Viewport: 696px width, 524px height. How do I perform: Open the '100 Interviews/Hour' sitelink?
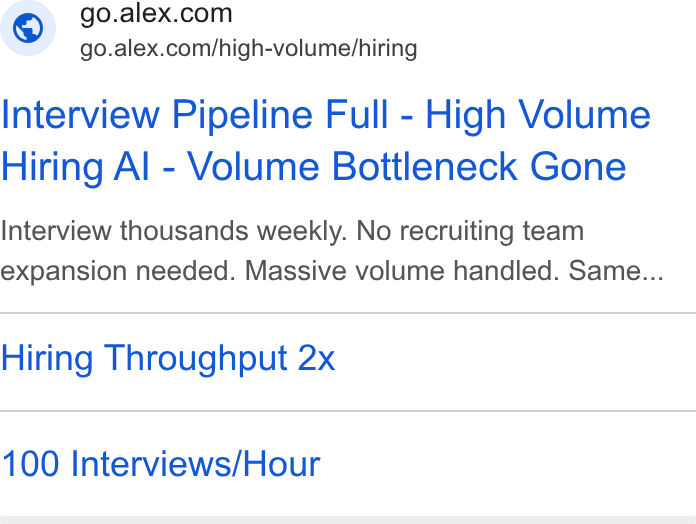(x=161, y=464)
